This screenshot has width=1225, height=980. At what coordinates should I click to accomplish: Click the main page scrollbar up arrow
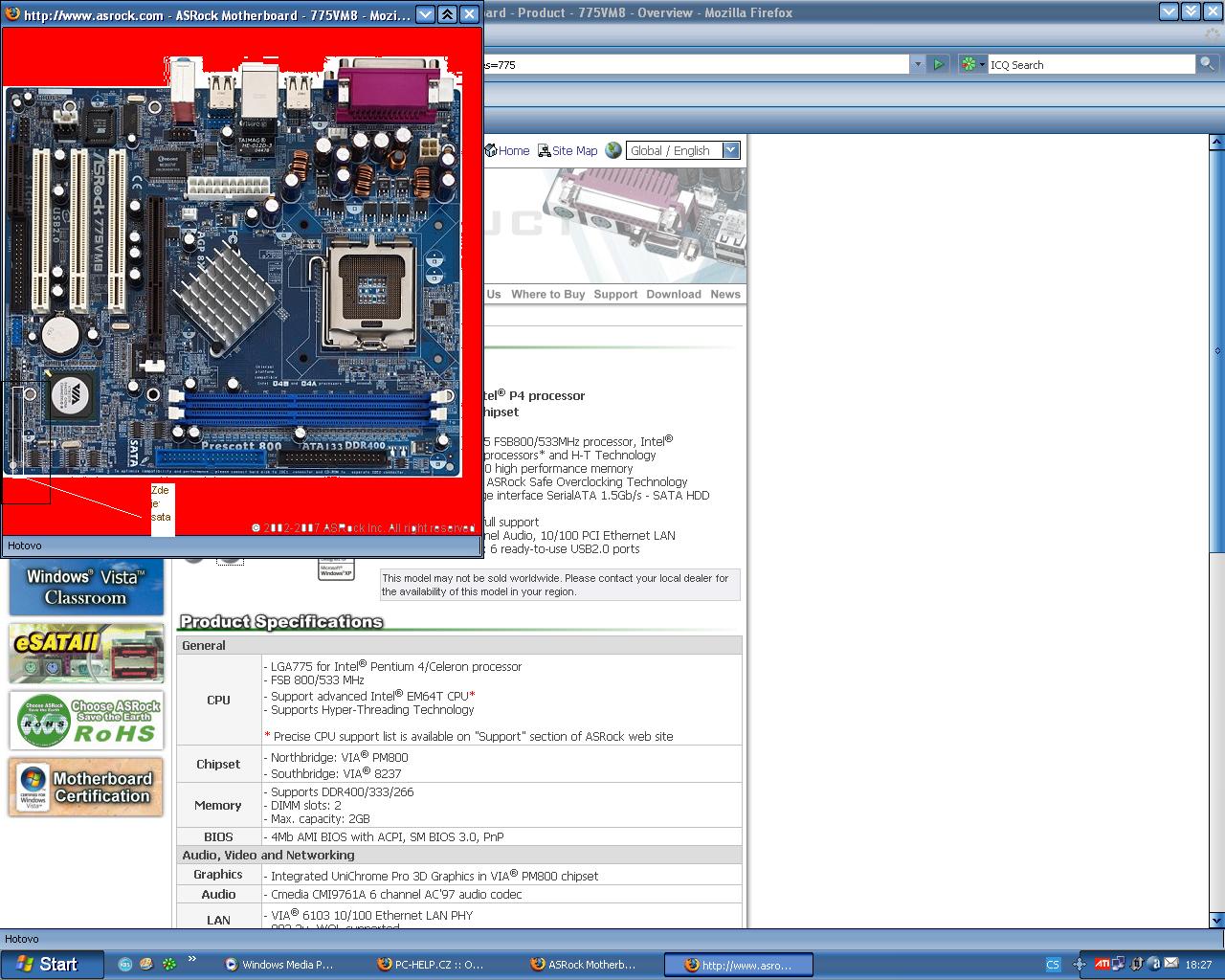pos(1217,143)
